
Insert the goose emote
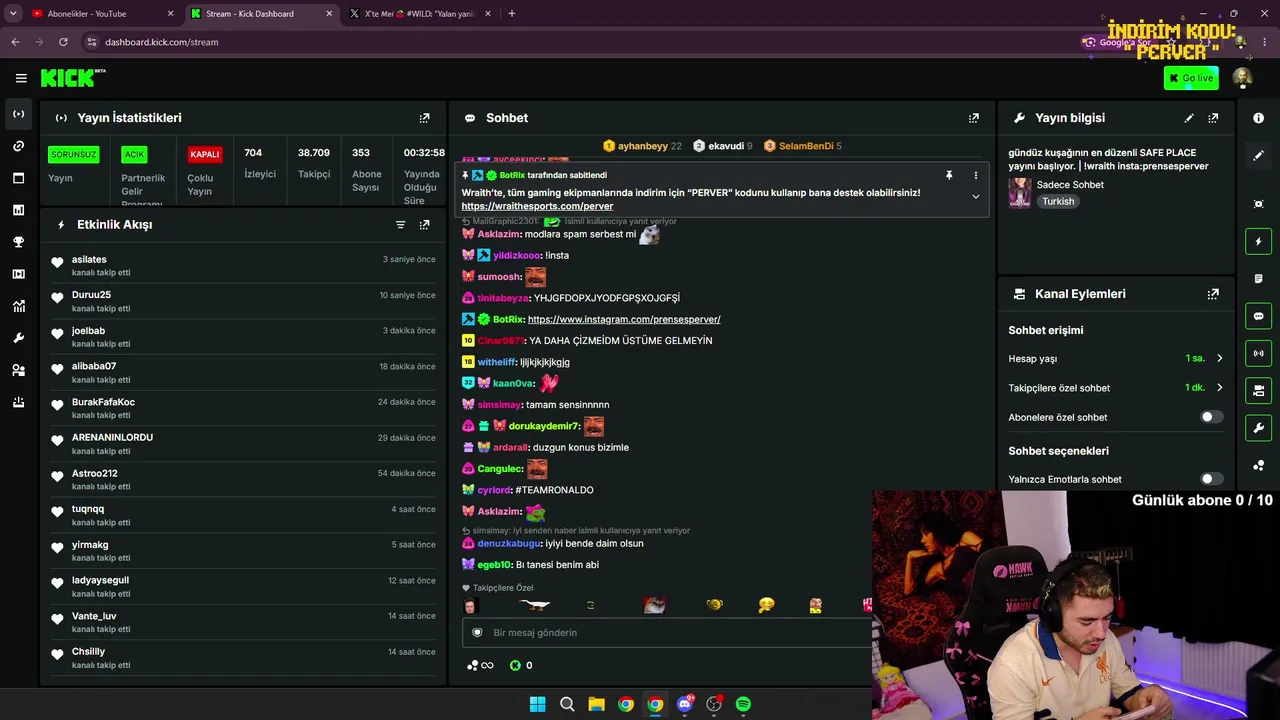click(535, 605)
